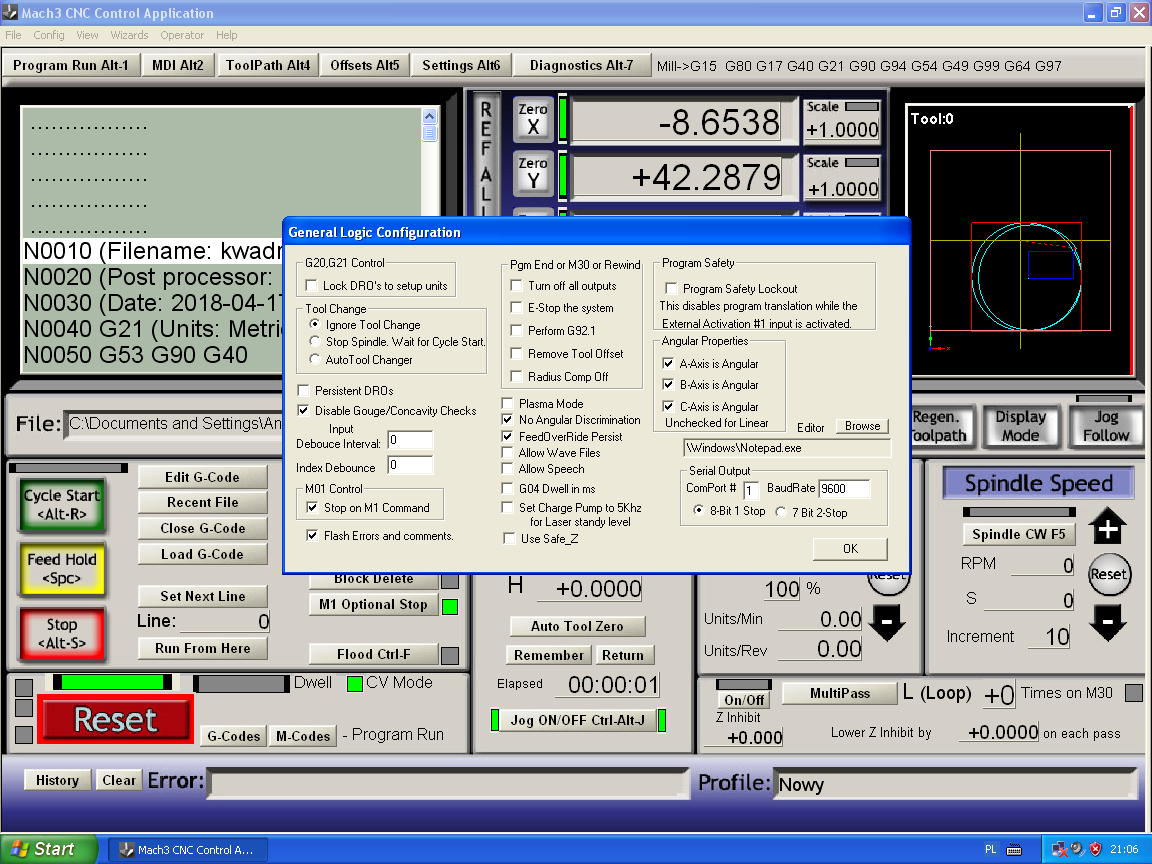
Task: Click the big red Reset button
Action: 115,719
